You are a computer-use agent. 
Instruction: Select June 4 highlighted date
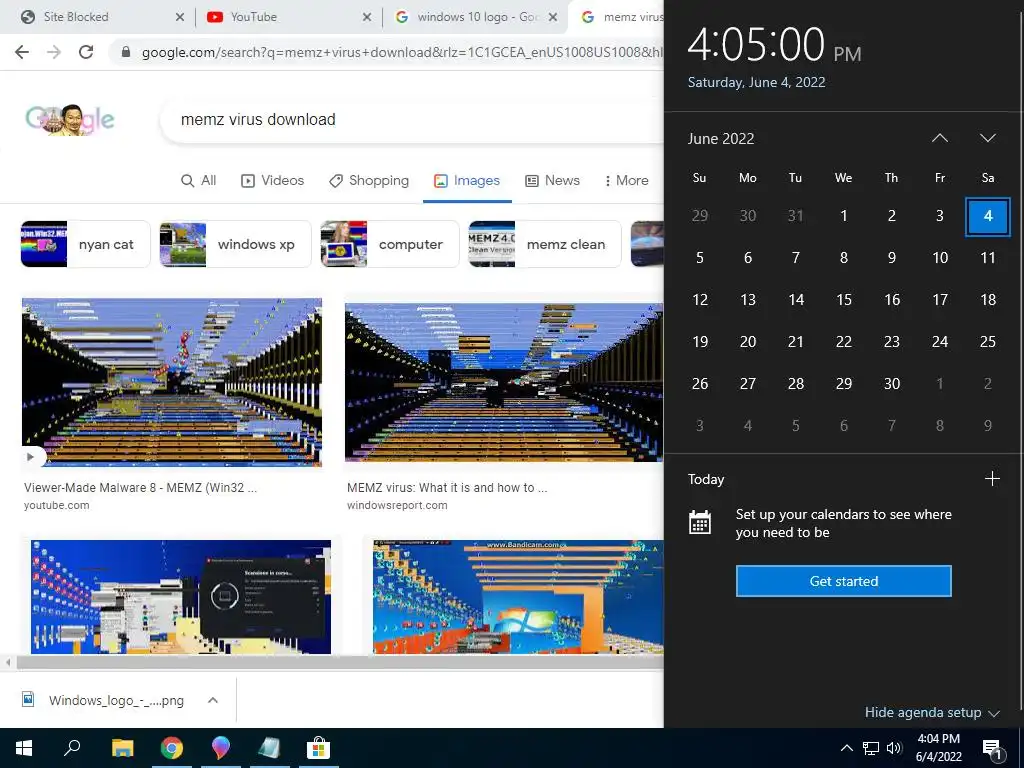pyautogui.click(x=987, y=216)
